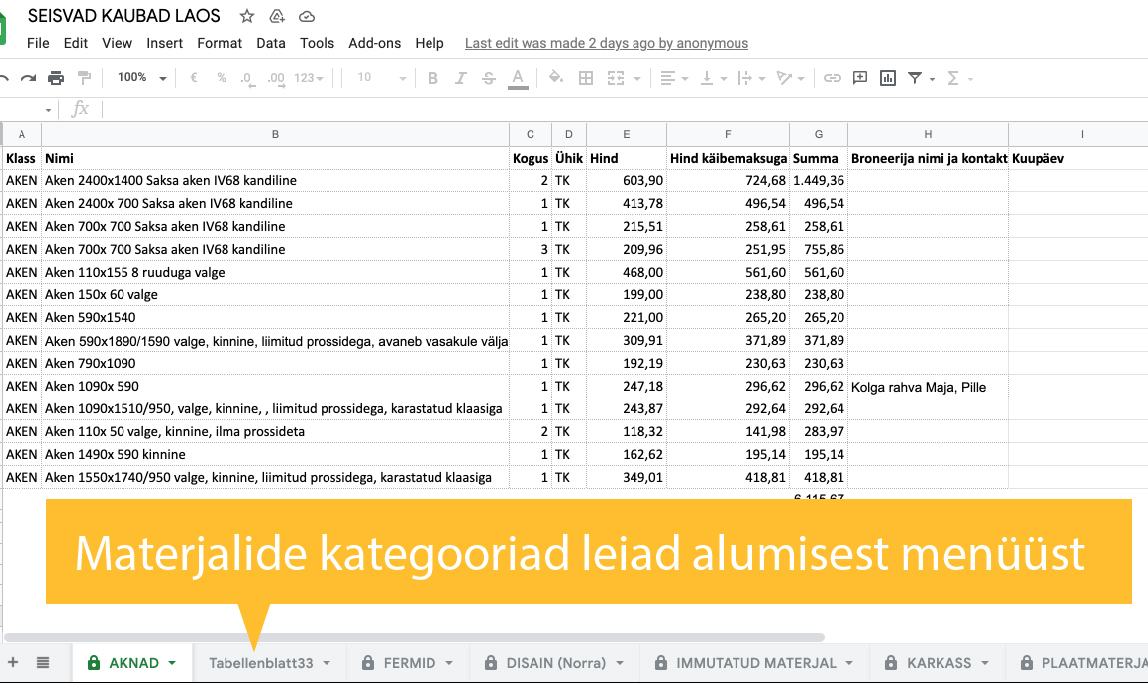Select the 'Hind käibemaksuga' header cell
Image resolution: width=1148 pixels, height=684 pixels.
728,158
